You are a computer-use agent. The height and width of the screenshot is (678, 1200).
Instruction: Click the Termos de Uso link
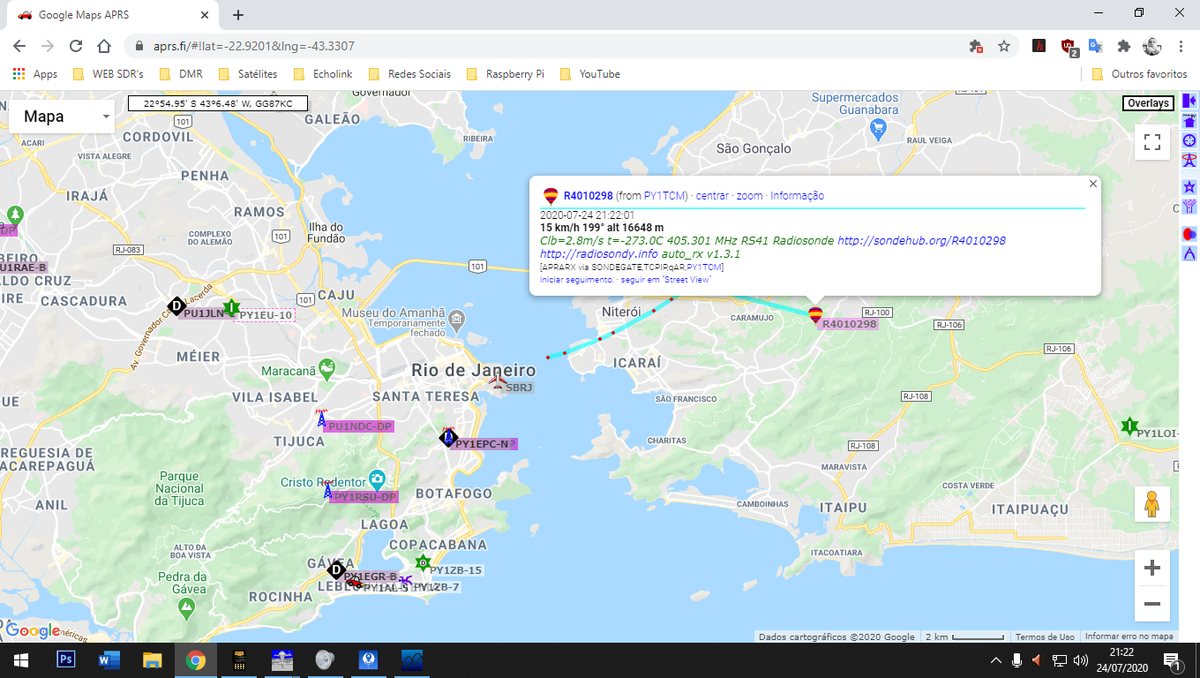[1045, 637]
